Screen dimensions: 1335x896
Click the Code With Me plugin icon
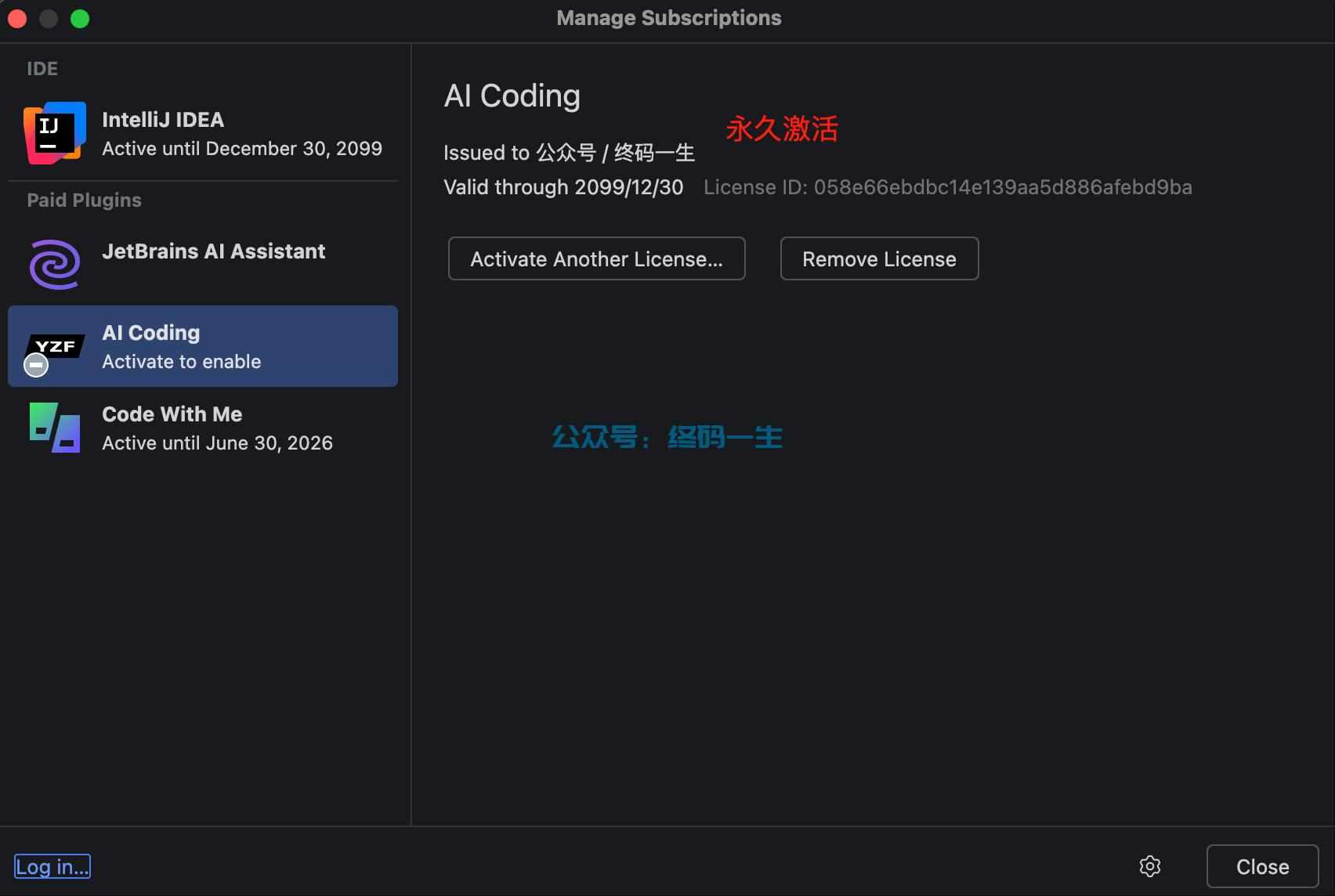pyautogui.click(x=55, y=428)
